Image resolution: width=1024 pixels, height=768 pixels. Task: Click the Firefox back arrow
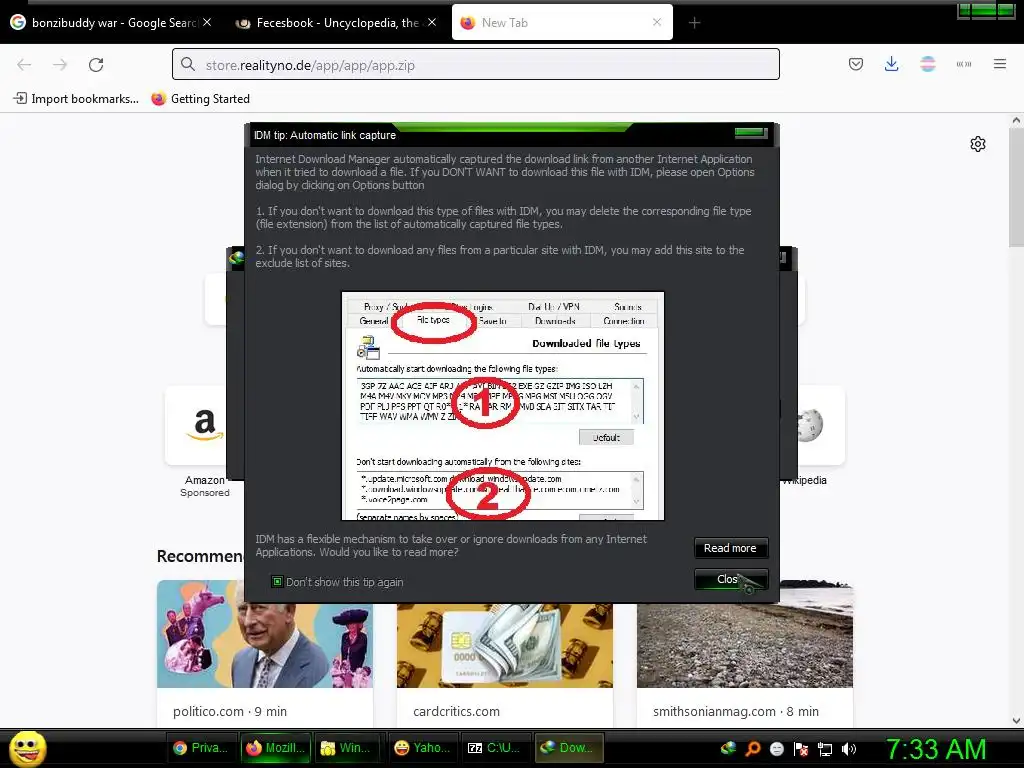pos(24,65)
